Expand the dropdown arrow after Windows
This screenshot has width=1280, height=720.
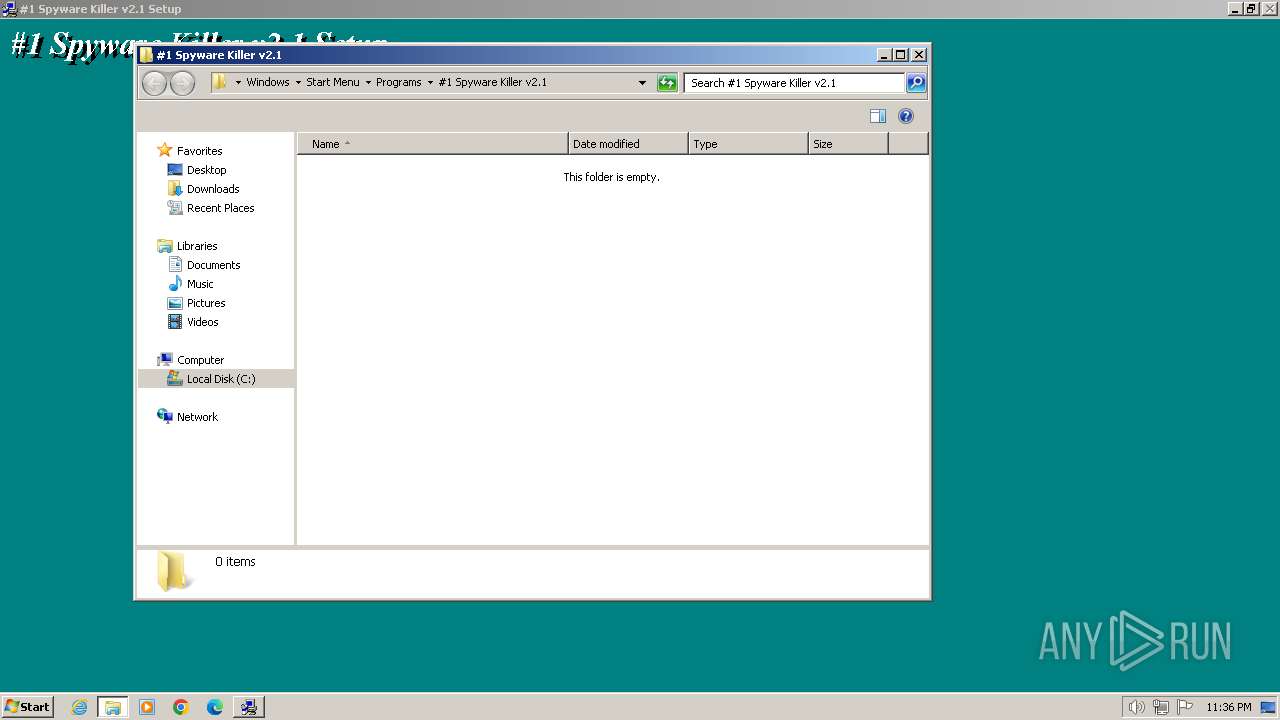coord(298,83)
